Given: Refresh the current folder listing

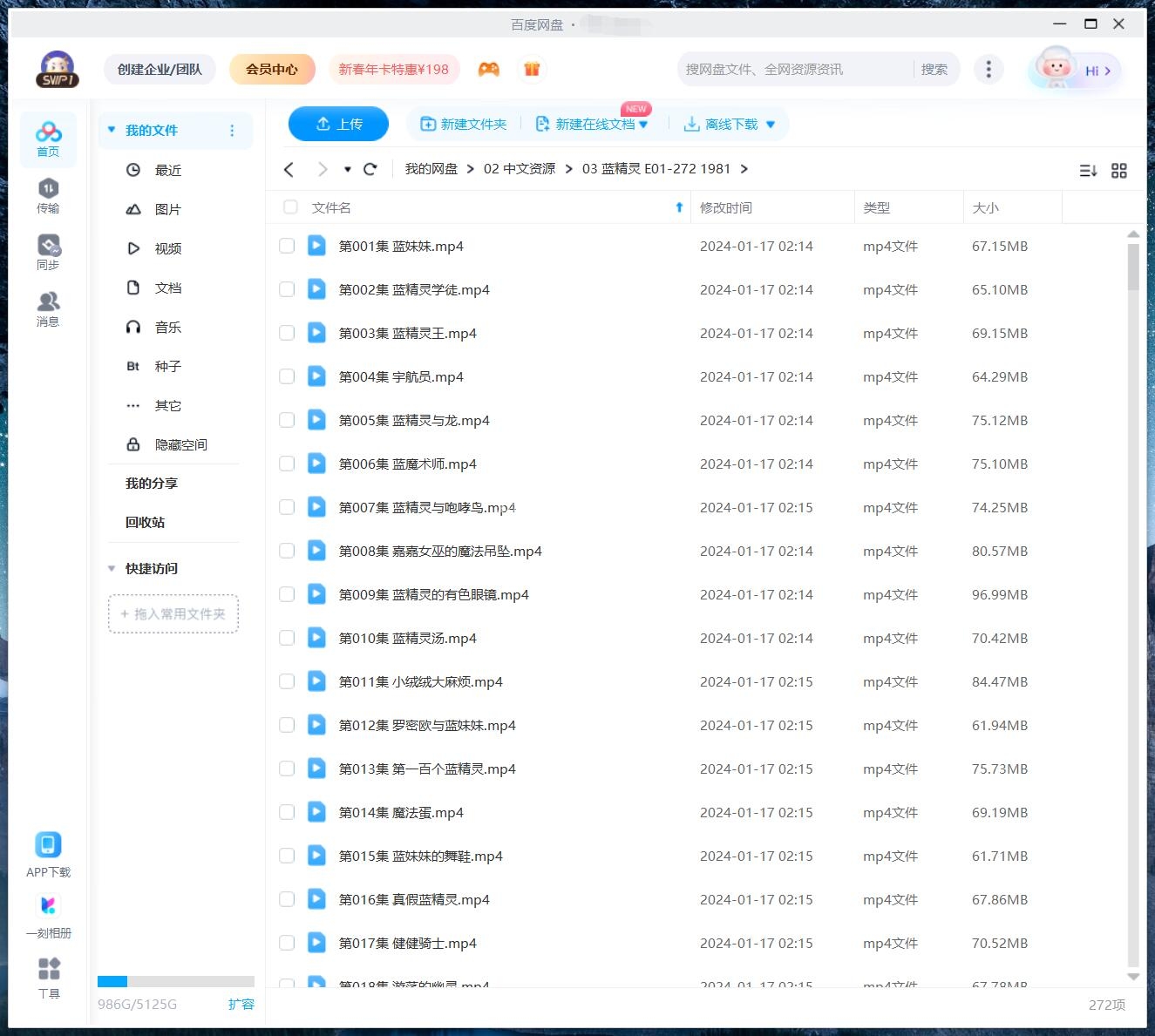Looking at the screenshot, I should 370,169.
